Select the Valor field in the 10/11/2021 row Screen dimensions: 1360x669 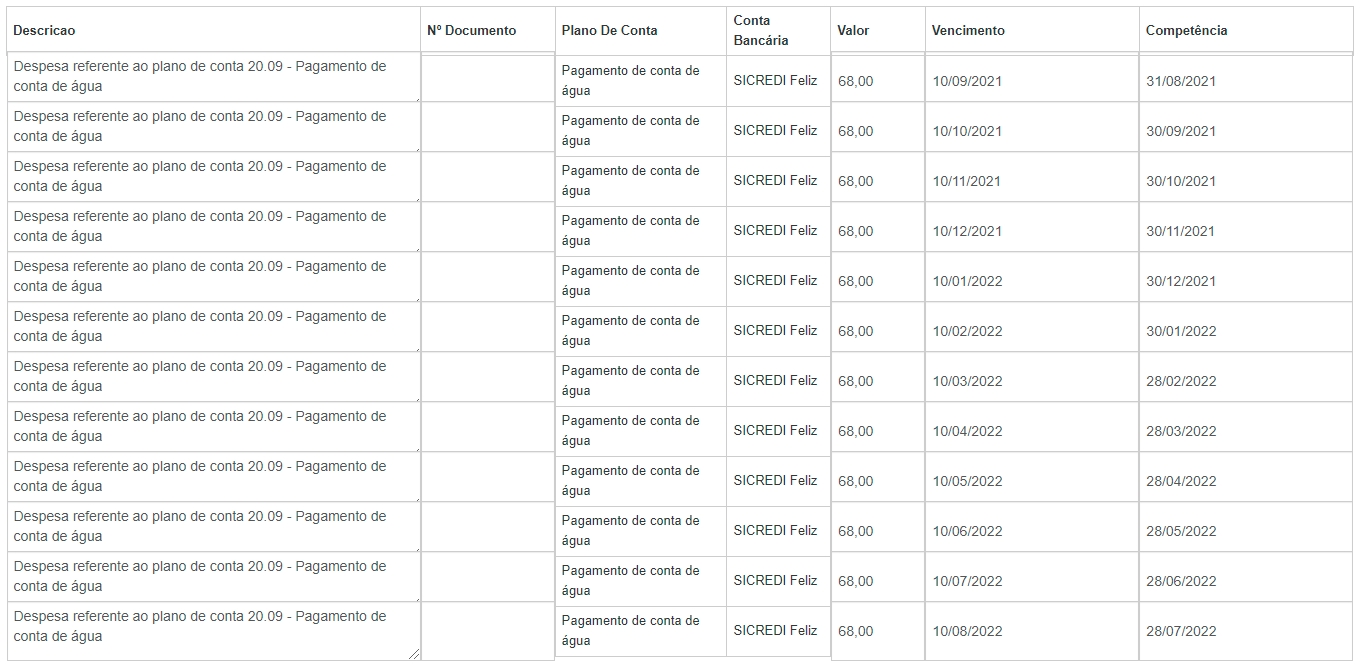[x=877, y=181]
